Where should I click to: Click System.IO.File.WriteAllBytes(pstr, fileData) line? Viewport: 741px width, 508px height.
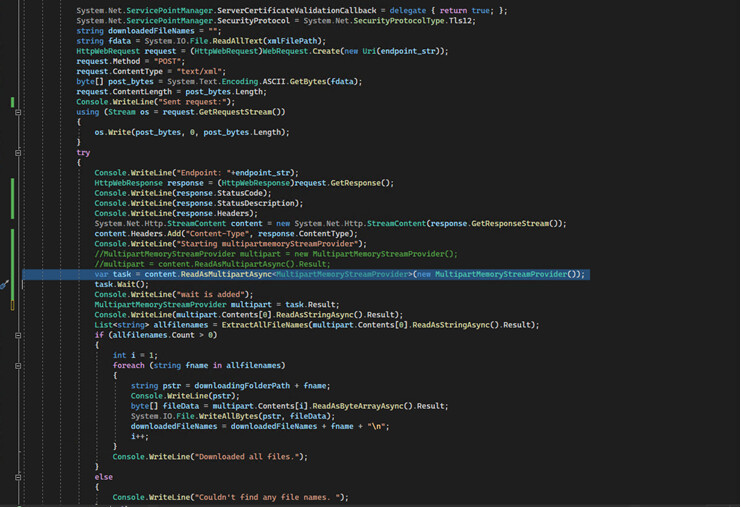click(x=233, y=417)
